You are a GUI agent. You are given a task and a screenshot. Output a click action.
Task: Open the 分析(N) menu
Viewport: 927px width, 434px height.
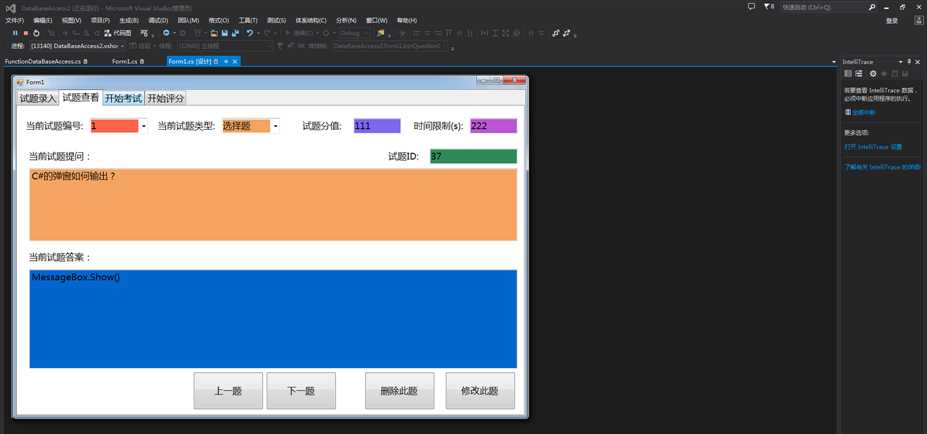click(346, 21)
